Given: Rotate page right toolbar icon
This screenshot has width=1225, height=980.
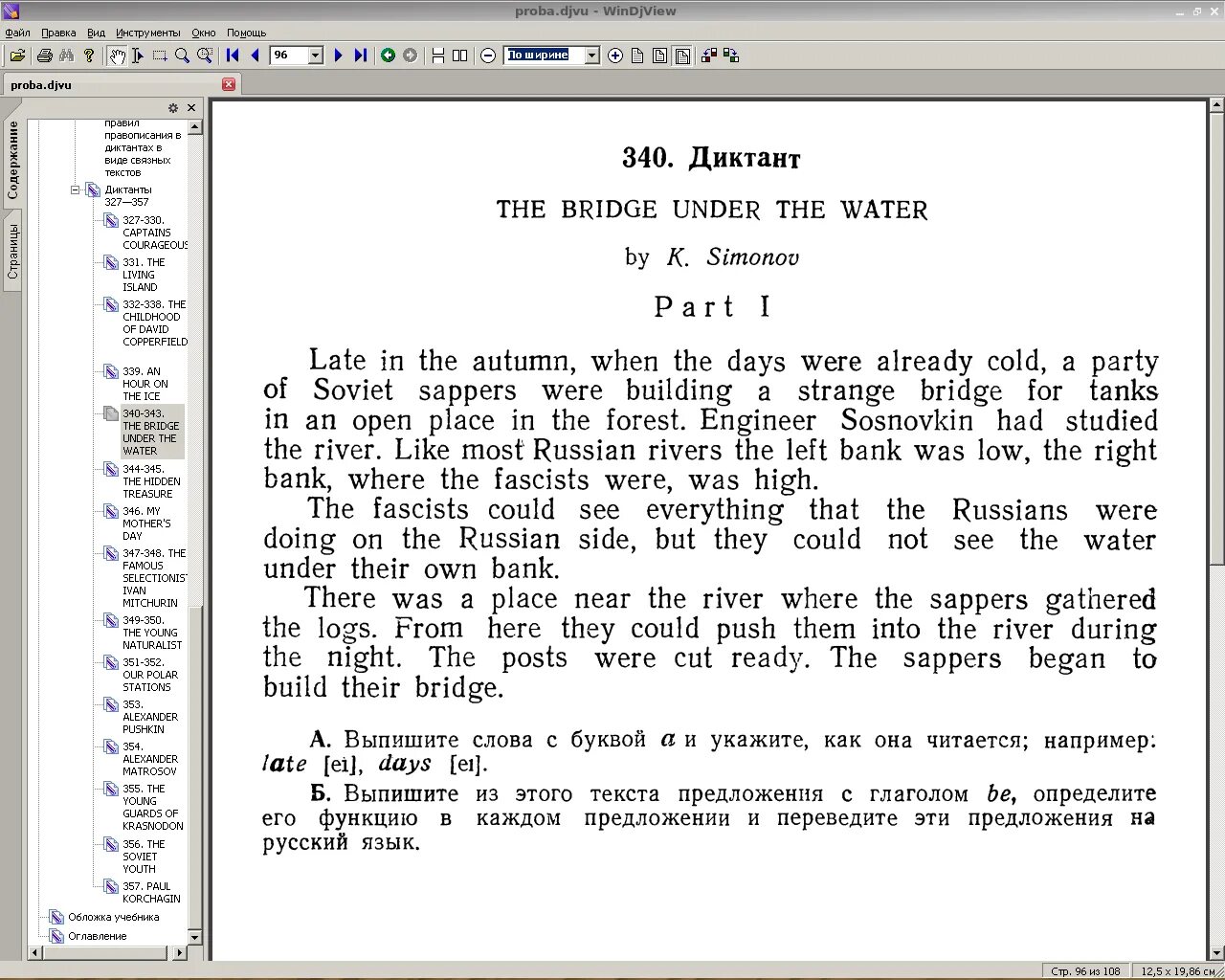Looking at the screenshot, I should 731,56.
